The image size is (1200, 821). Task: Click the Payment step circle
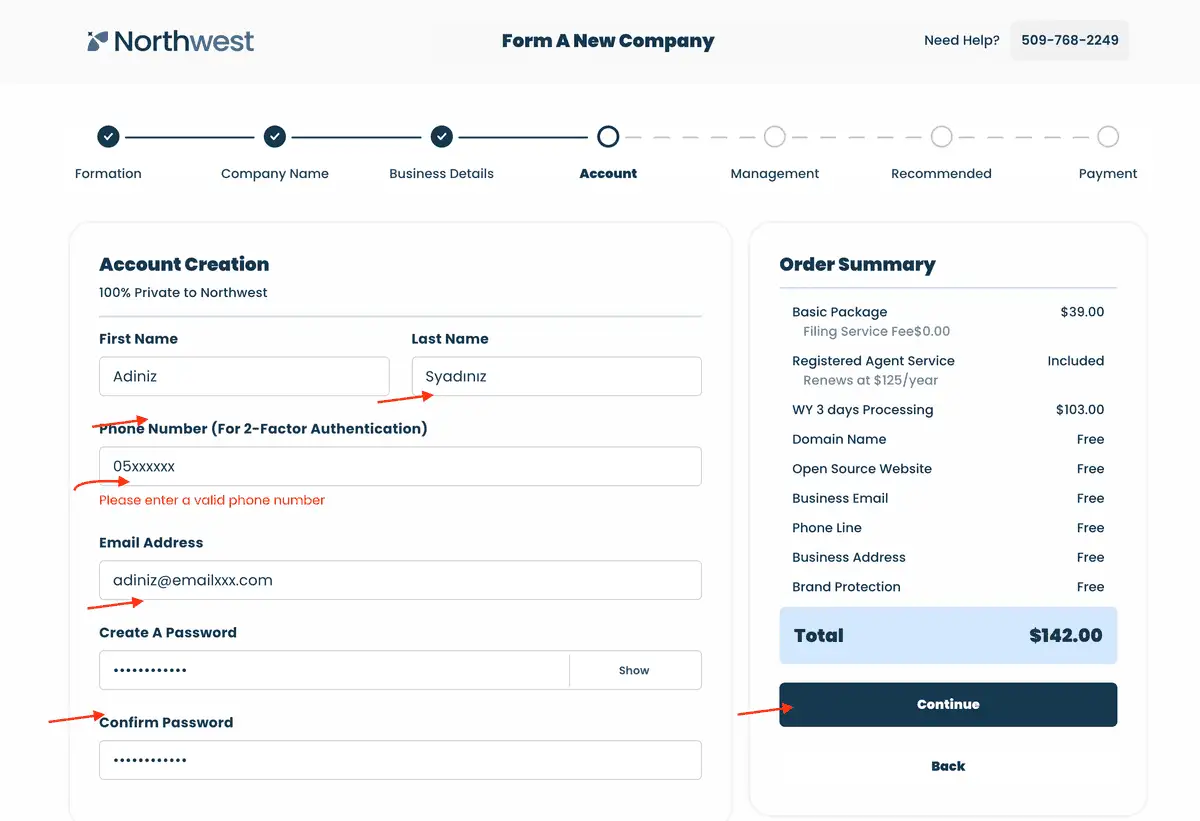click(1108, 137)
